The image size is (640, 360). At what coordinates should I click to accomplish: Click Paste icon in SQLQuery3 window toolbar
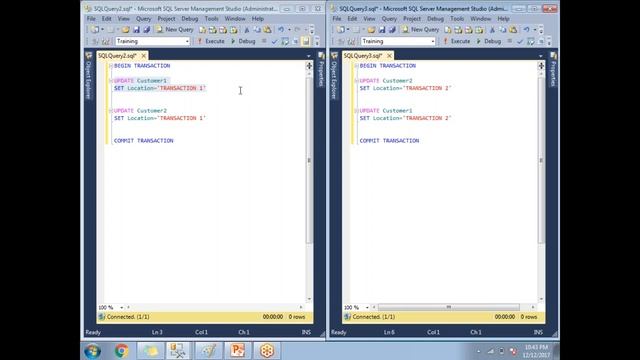513,30
